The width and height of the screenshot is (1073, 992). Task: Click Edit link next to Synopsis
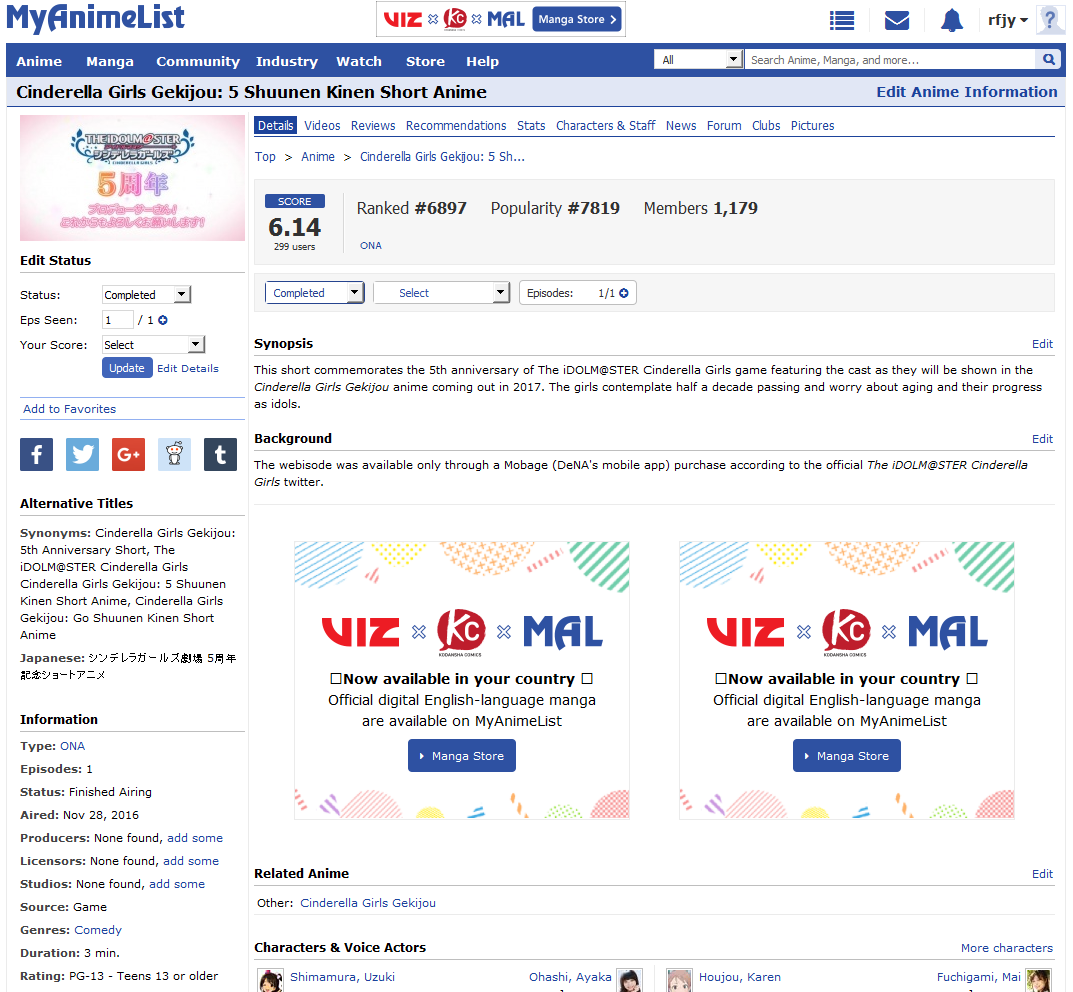[x=1042, y=344]
